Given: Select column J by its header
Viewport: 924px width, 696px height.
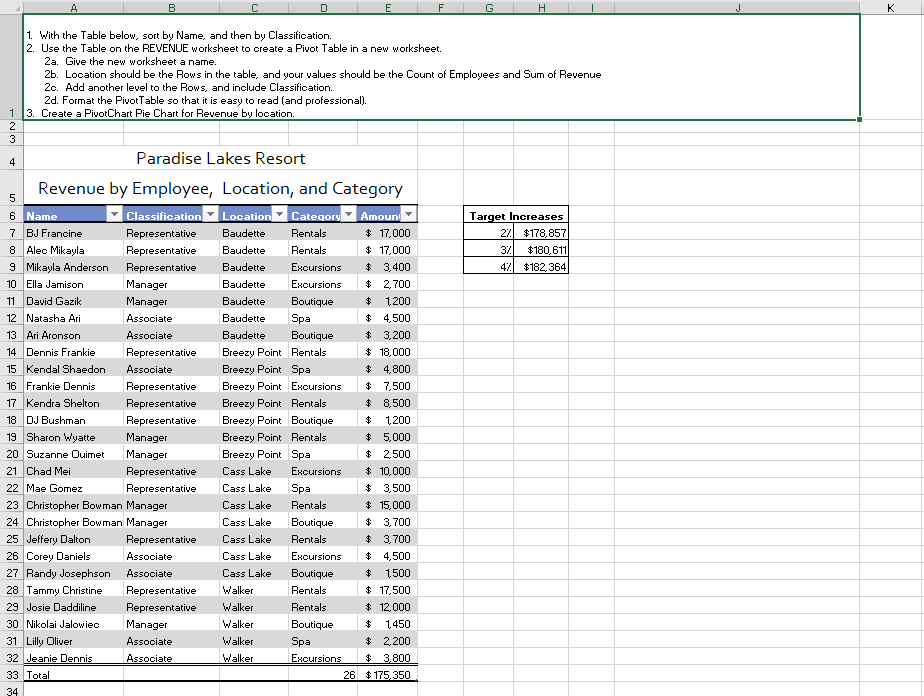Looking at the screenshot, I should [x=737, y=8].
